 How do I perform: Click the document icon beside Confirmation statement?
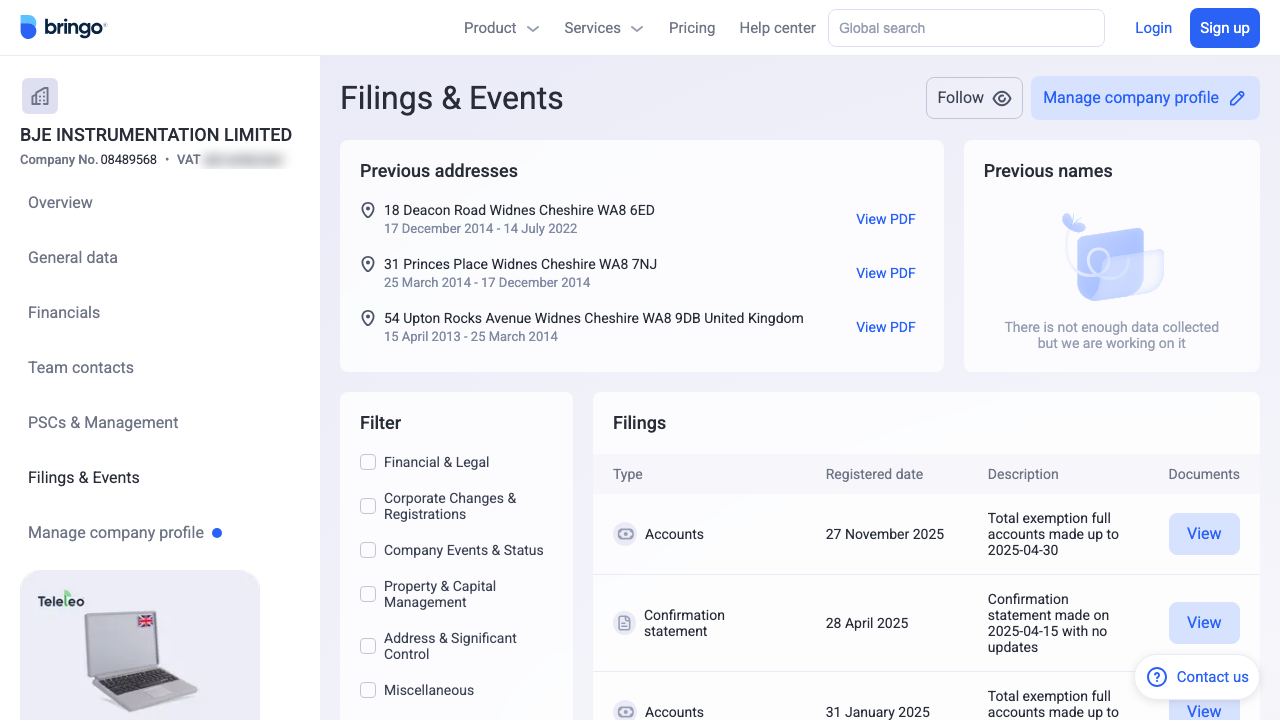pos(624,623)
